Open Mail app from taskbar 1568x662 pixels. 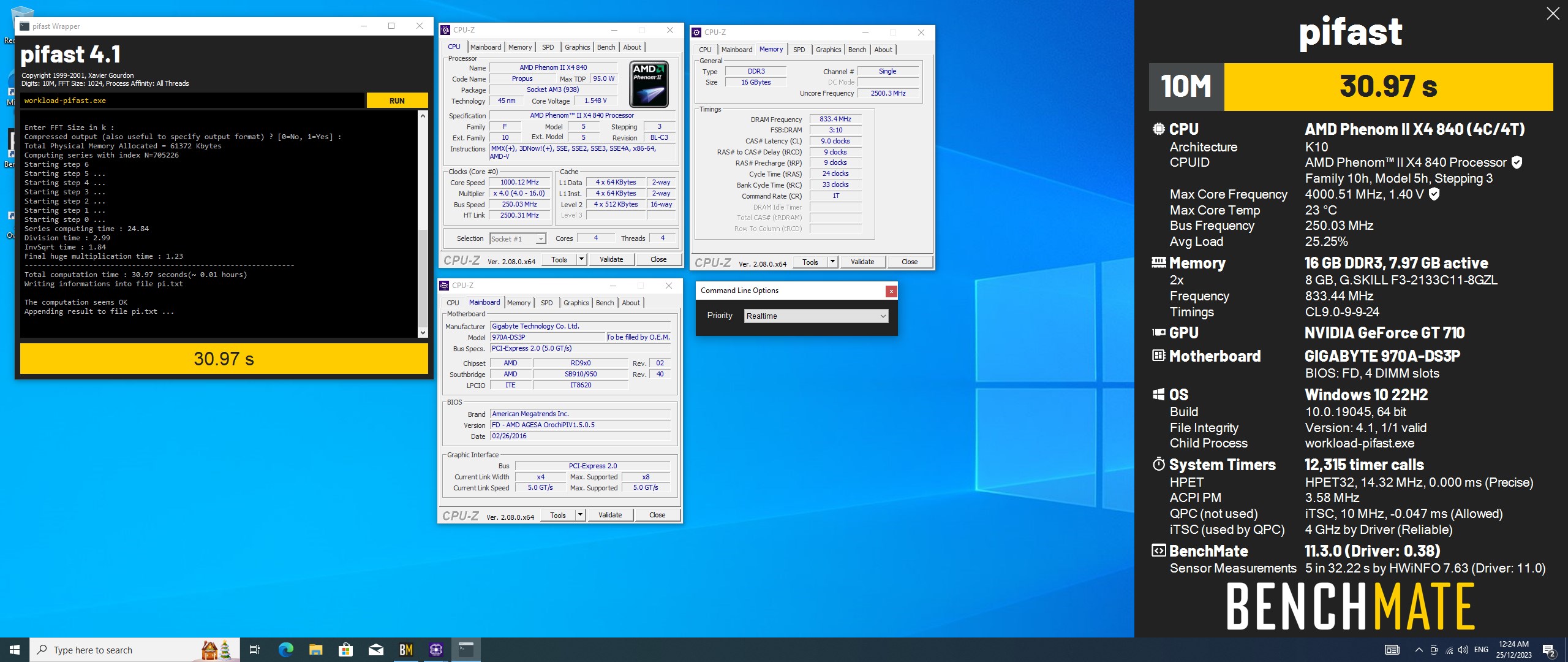tap(376, 650)
